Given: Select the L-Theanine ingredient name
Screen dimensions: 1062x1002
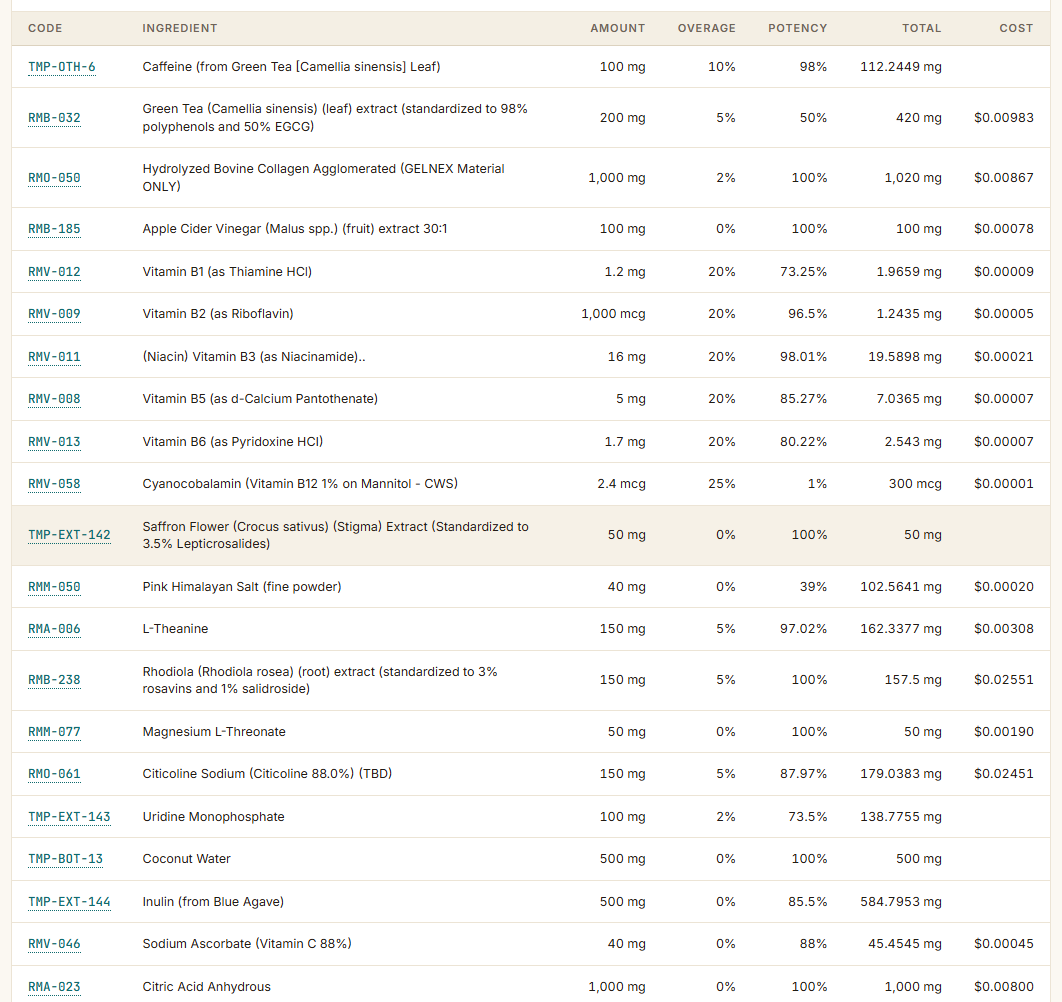Looking at the screenshot, I should pyautogui.click(x=175, y=629).
